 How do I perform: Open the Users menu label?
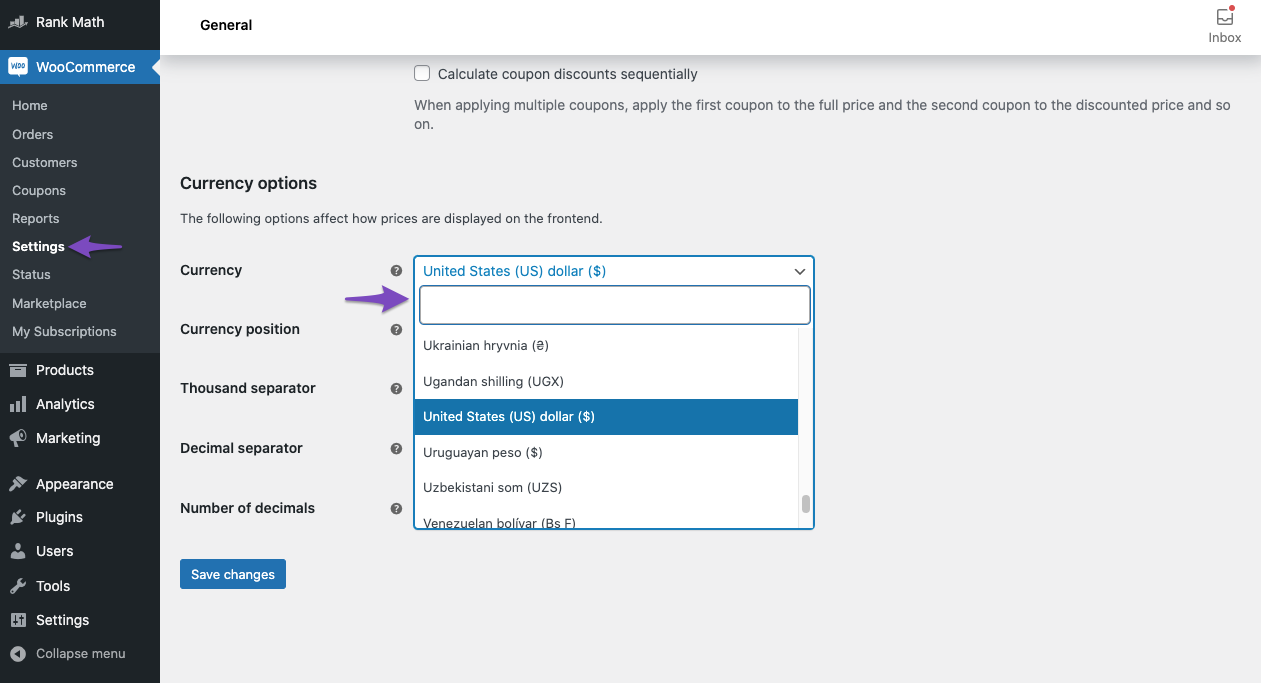pos(55,551)
